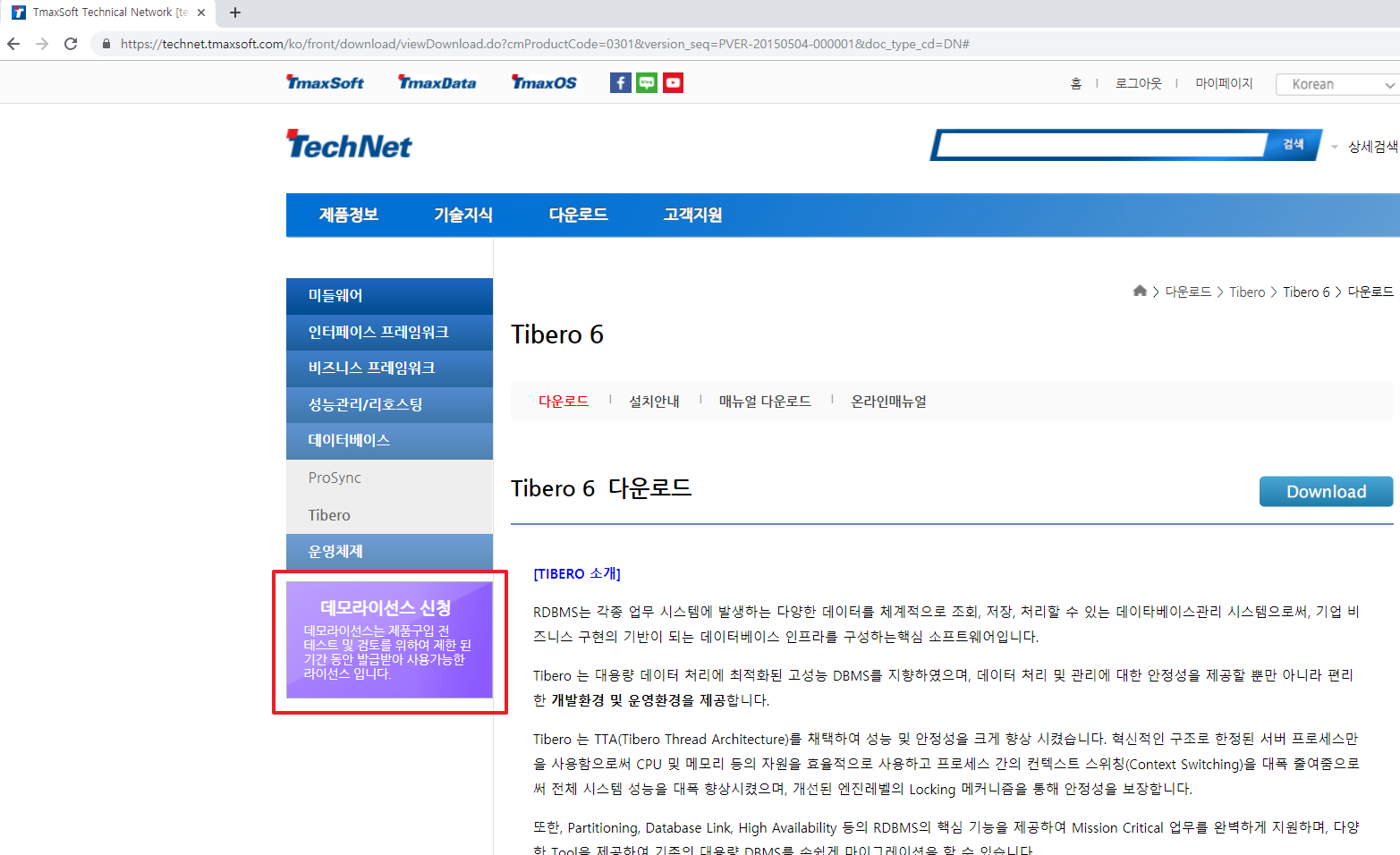Open the 고객지원 menu
The width and height of the screenshot is (1400, 855).
point(692,215)
